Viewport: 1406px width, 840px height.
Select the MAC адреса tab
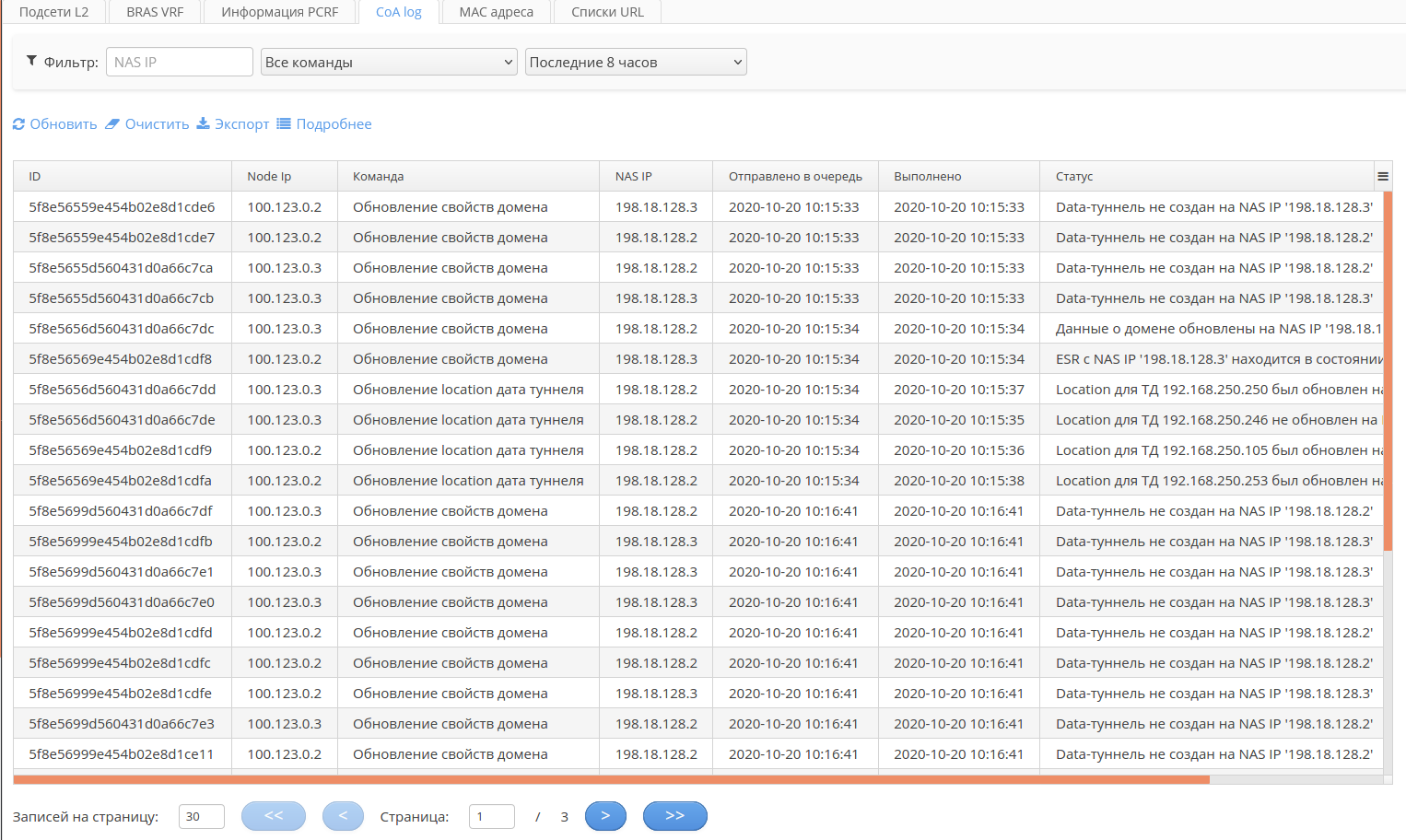(x=496, y=12)
